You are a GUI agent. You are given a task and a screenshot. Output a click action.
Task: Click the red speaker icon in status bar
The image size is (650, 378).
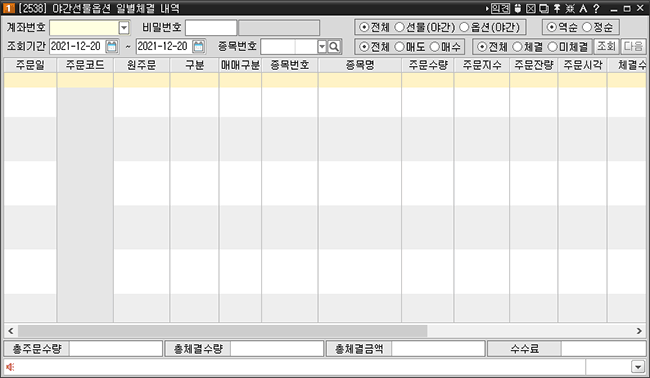click(x=10, y=367)
